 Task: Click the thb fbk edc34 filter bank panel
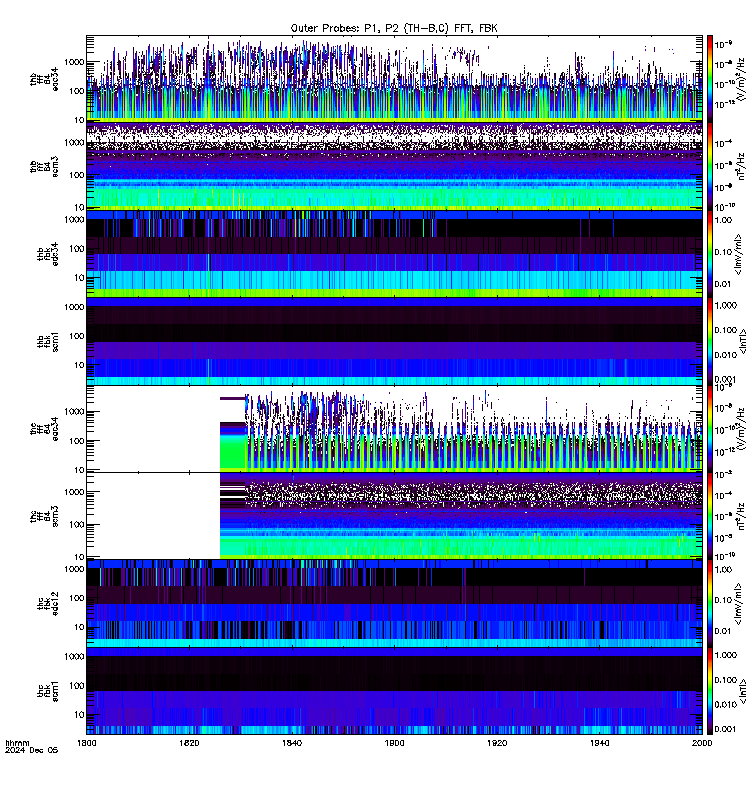(394, 254)
